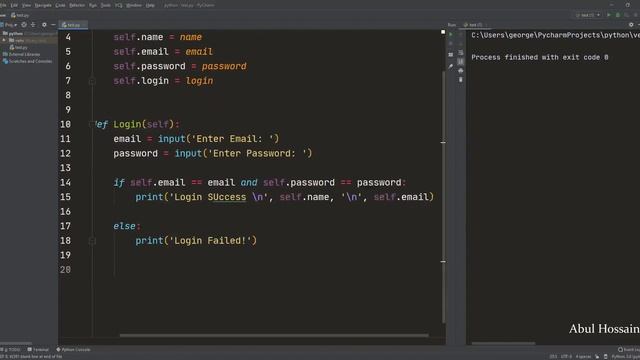Click on 'SUccess' underlined word in line 15
This screenshot has width=640, height=360.
[227, 197]
